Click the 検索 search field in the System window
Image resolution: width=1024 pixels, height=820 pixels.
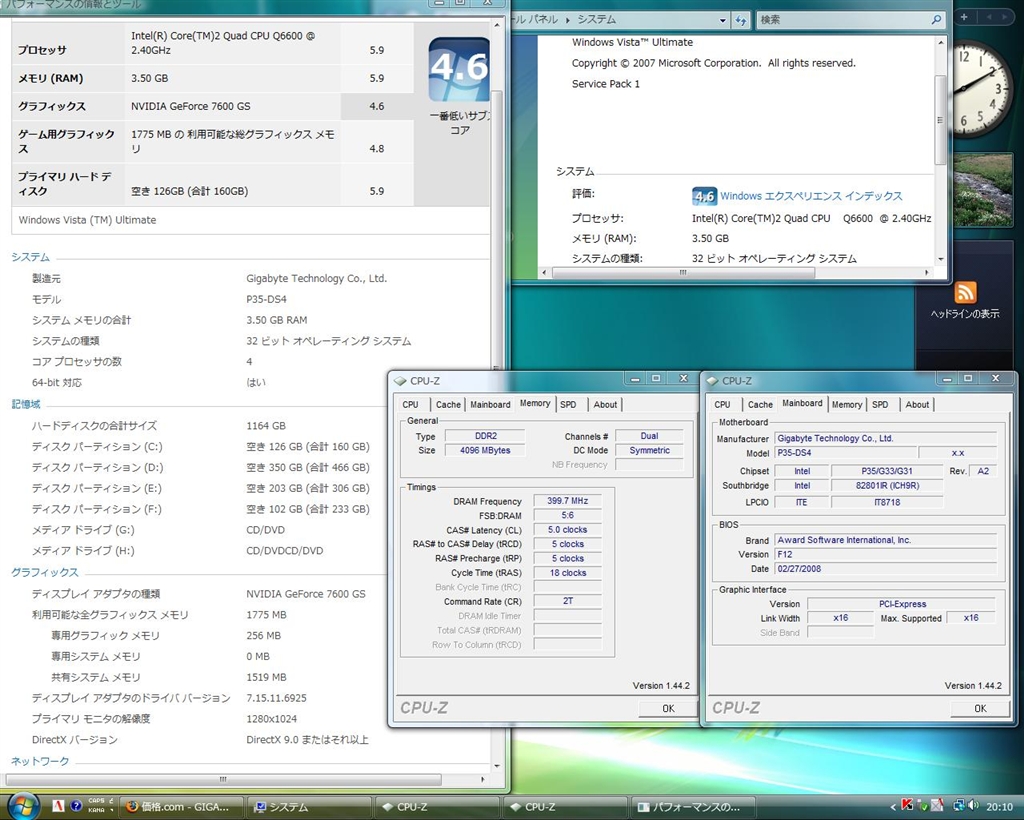tap(840, 20)
